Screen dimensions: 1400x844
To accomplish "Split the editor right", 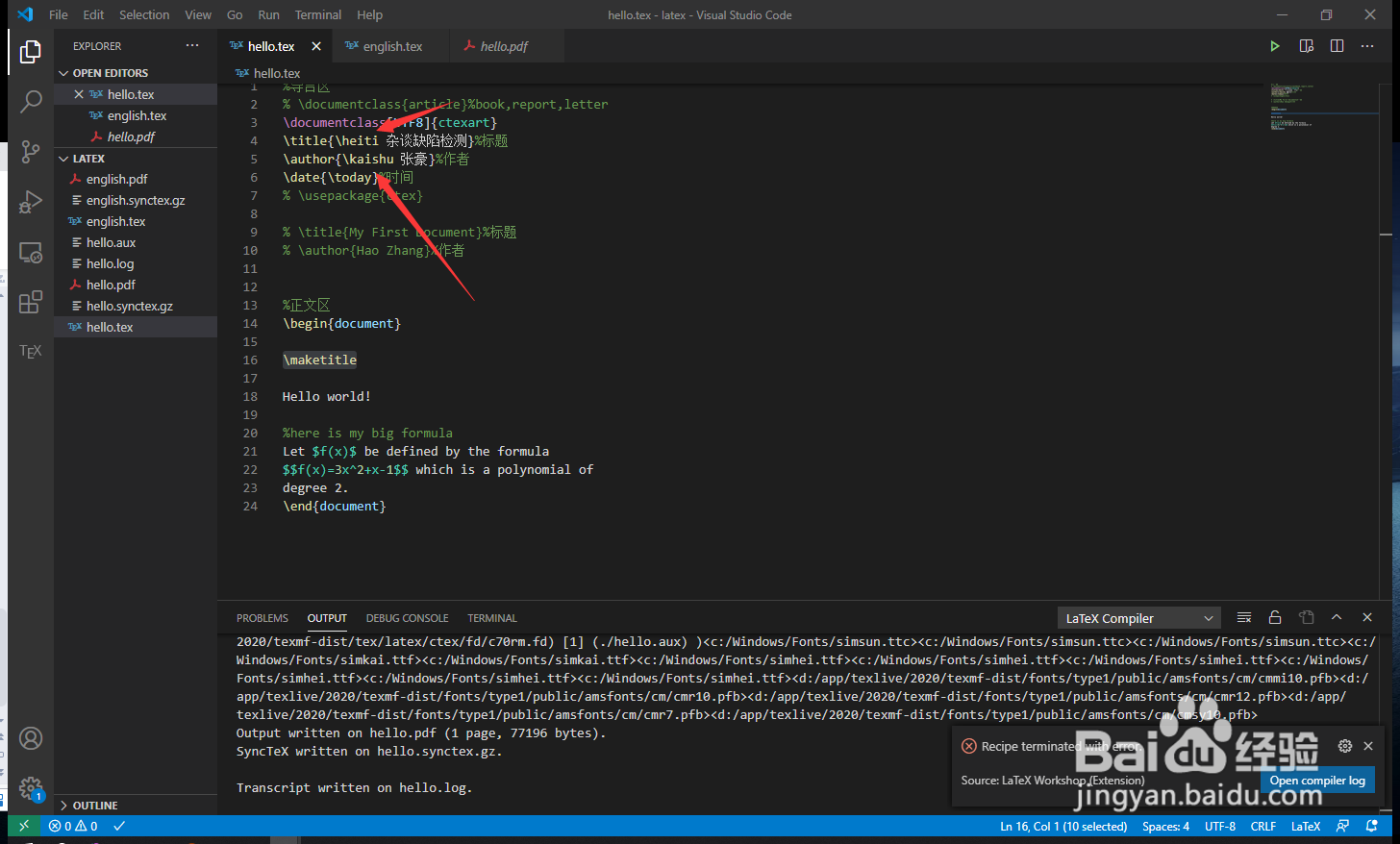I will [1337, 46].
